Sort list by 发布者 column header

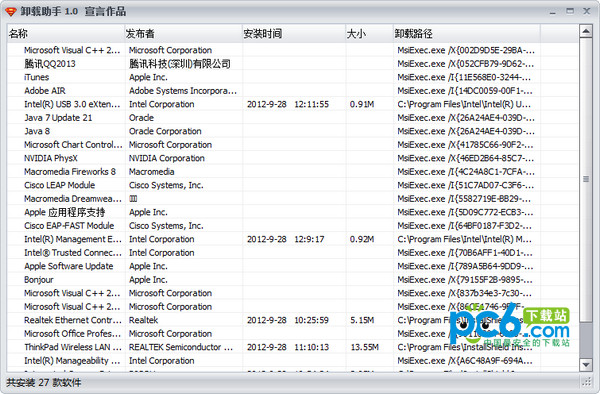coord(183,34)
